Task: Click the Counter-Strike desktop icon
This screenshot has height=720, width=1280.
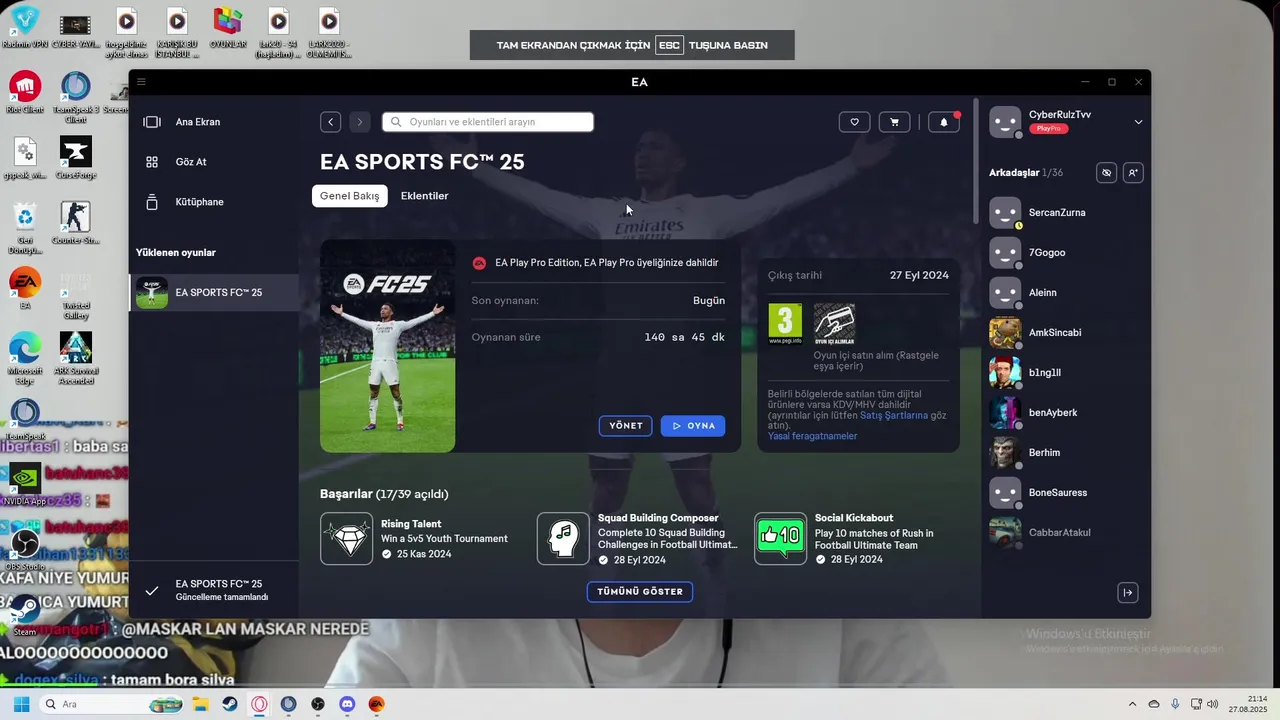Action: click(75, 223)
